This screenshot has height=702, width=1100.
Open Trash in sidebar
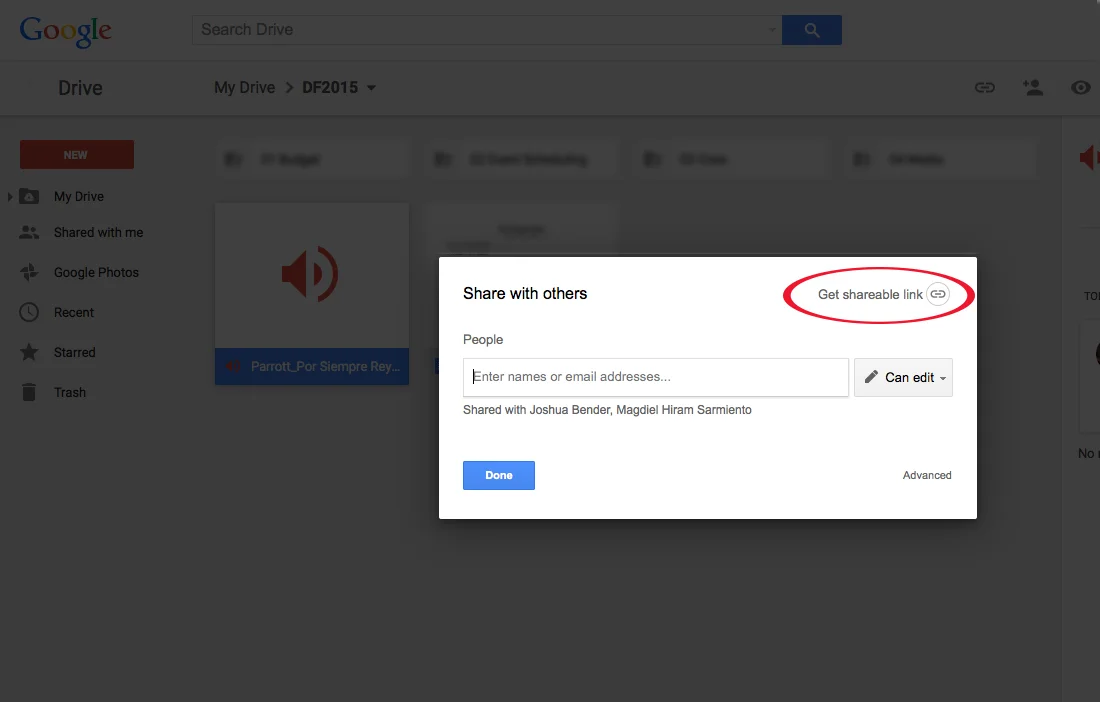click(x=69, y=393)
